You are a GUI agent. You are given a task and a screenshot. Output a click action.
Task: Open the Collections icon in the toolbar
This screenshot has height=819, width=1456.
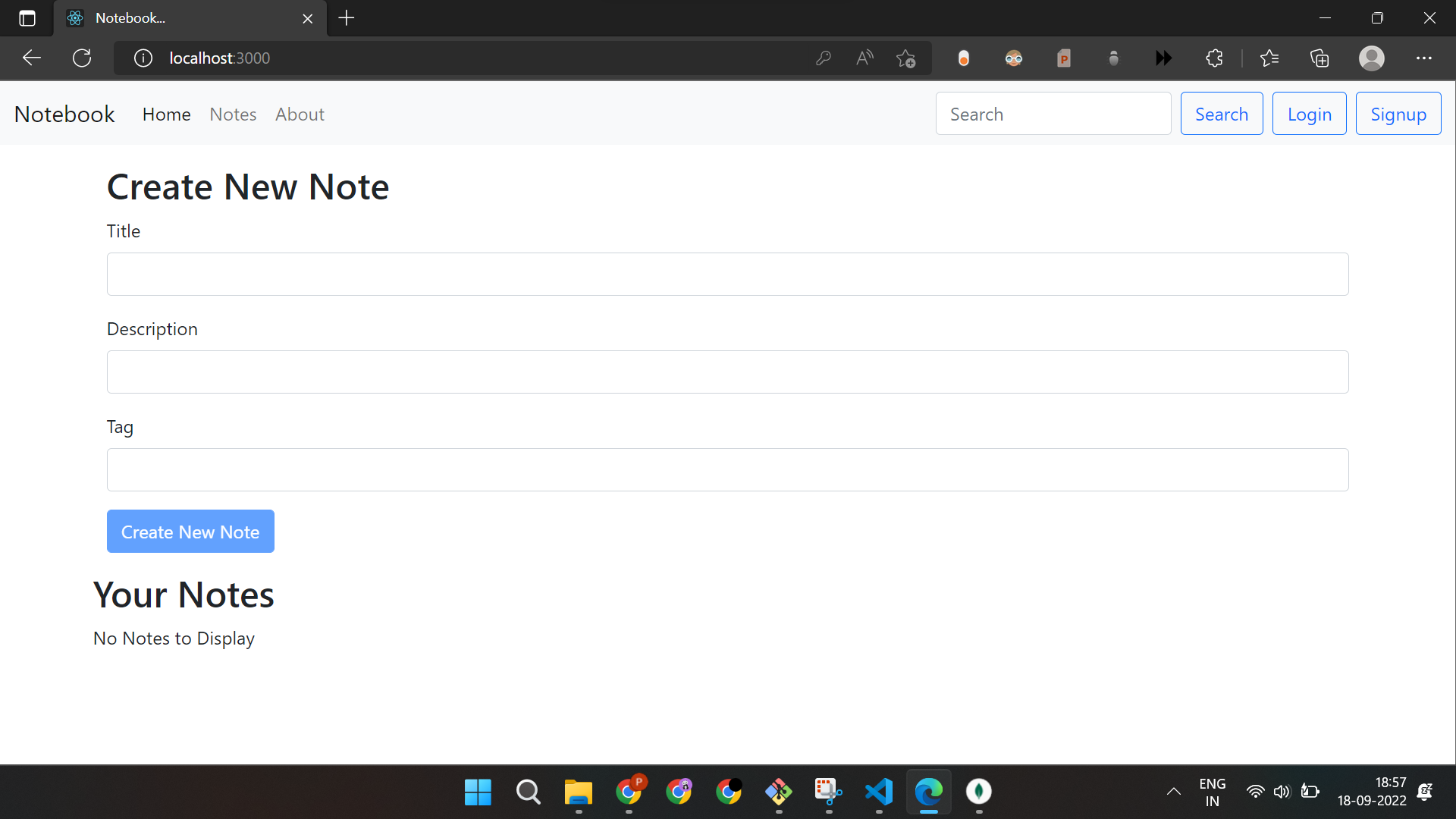[x=1319, y=58]
